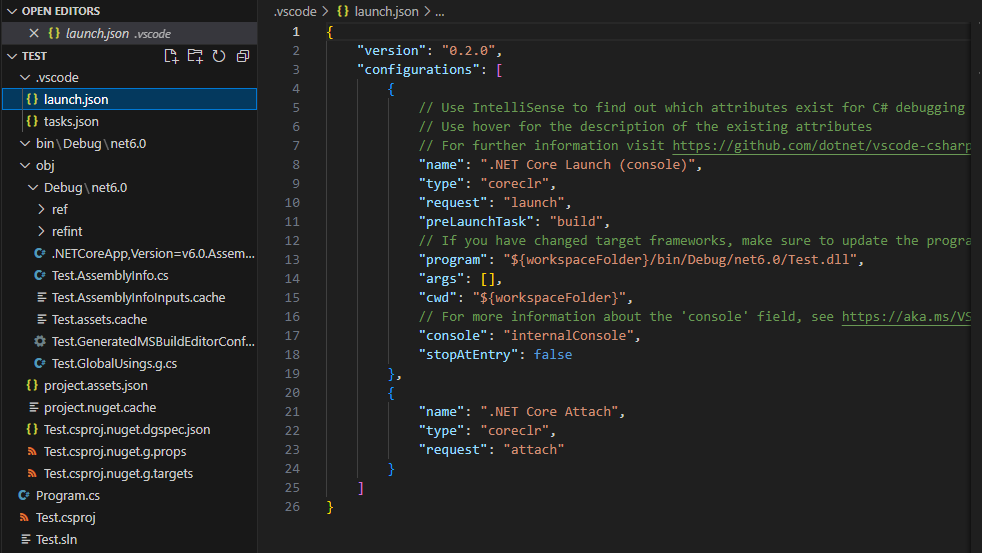Collapse the TEST workspace section
Viewport: 982px width, 553px height.
tap(12, 56)
